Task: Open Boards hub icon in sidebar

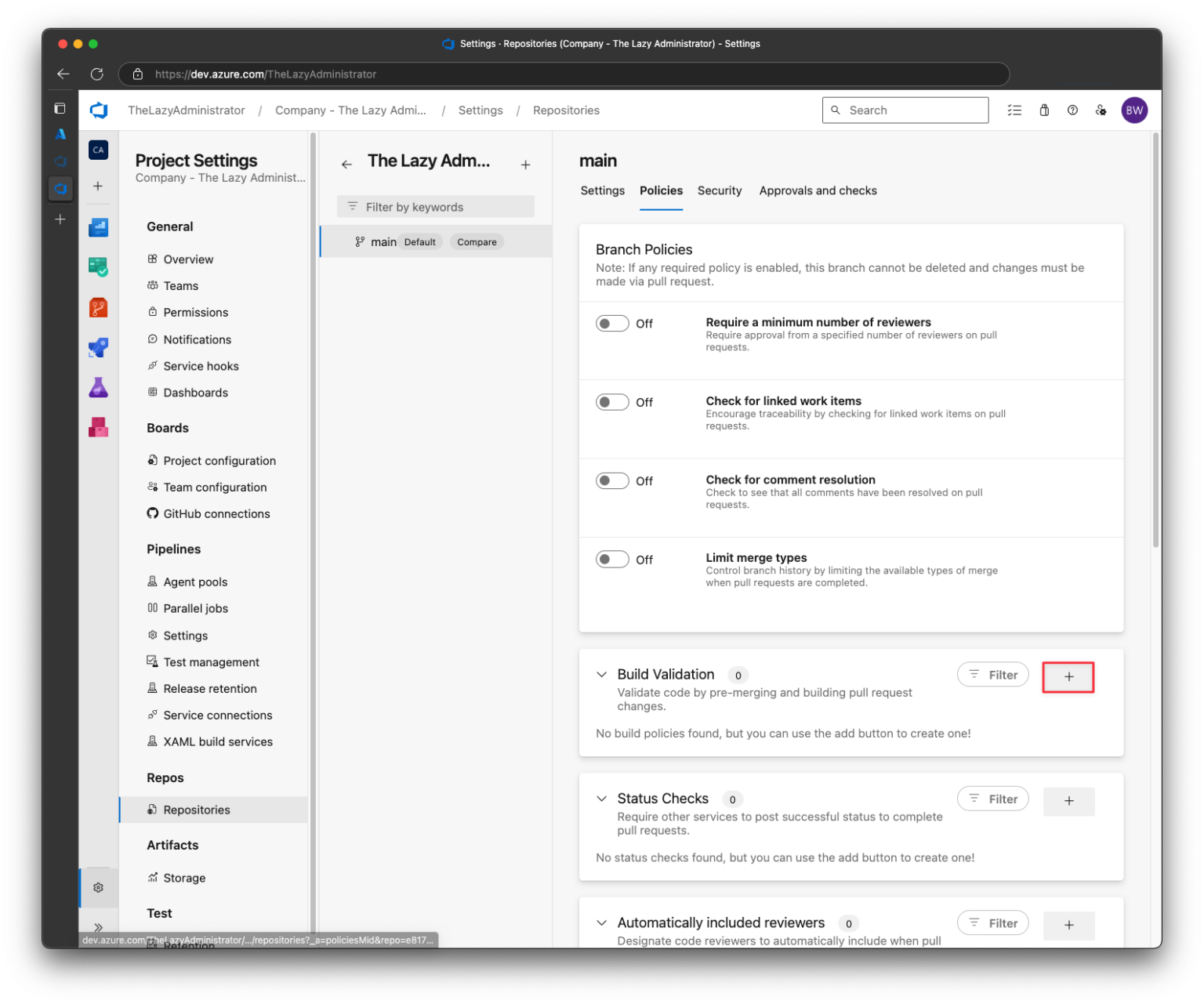Action: point(98,227)
